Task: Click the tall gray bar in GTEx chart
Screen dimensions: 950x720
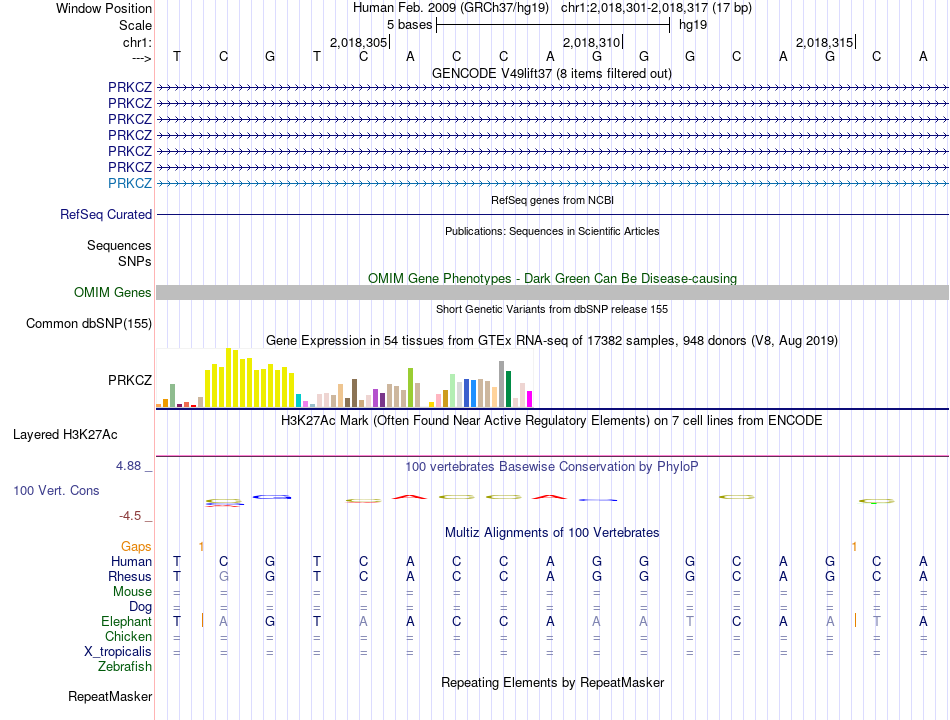Action: click(502, 384)
